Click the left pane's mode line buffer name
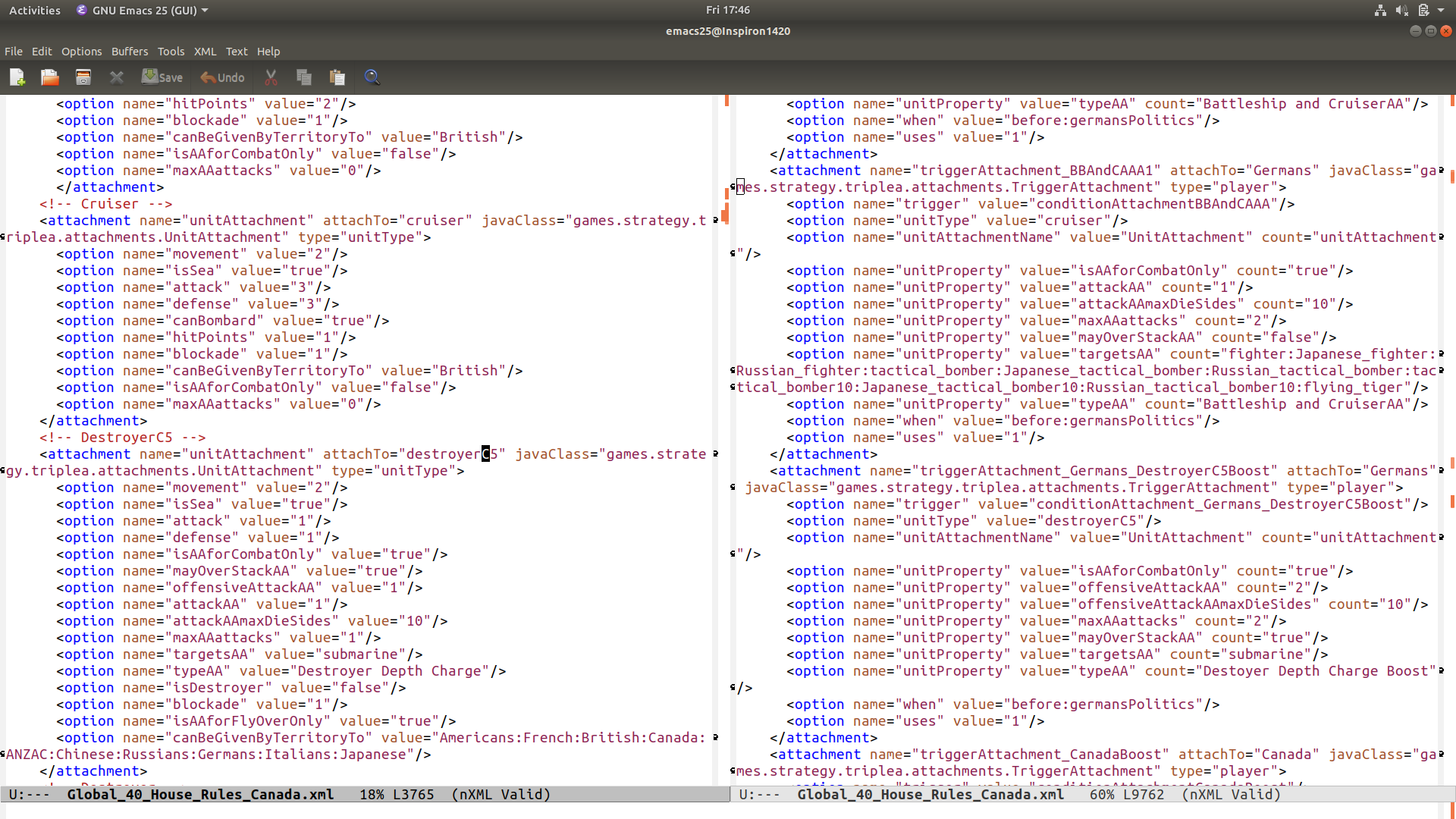 200,794
